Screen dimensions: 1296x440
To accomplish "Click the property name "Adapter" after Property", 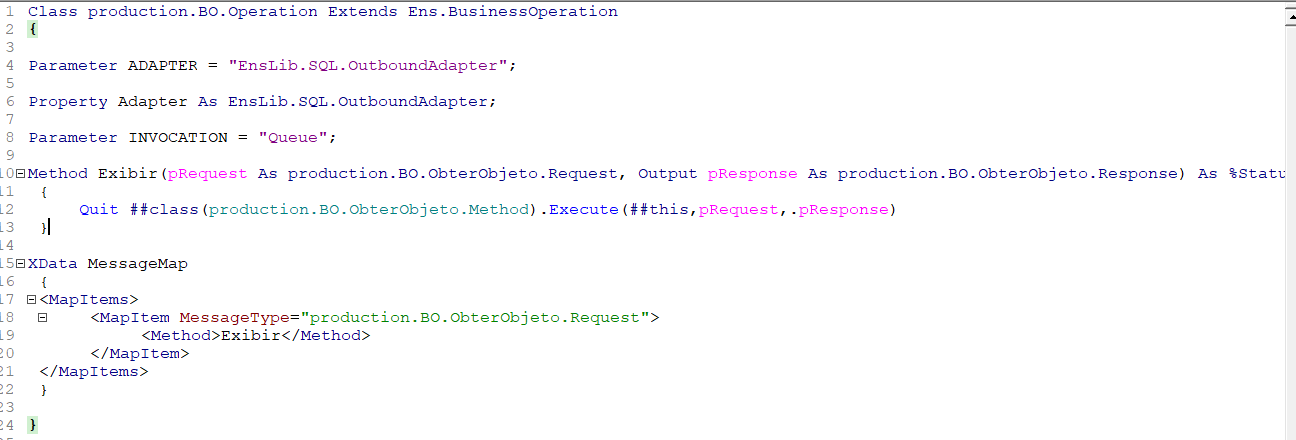I will coord(153,102).
